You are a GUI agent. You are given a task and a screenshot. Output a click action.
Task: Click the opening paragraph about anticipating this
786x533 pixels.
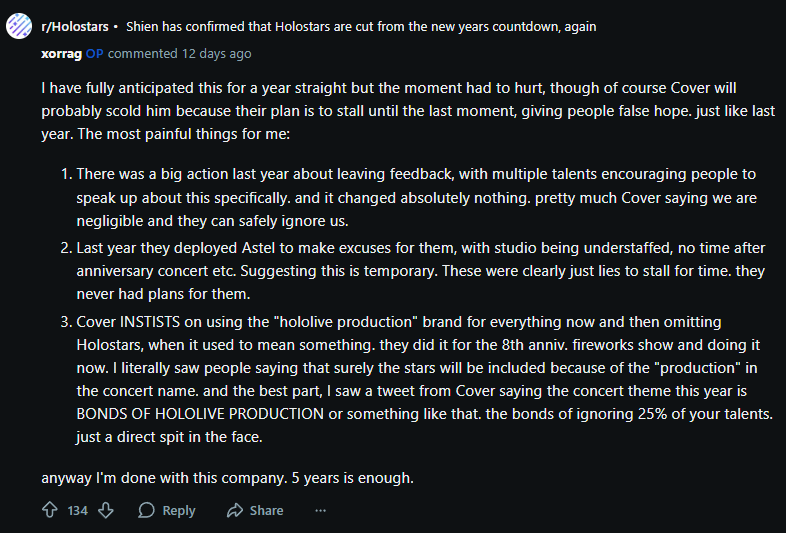click(390, 110)
